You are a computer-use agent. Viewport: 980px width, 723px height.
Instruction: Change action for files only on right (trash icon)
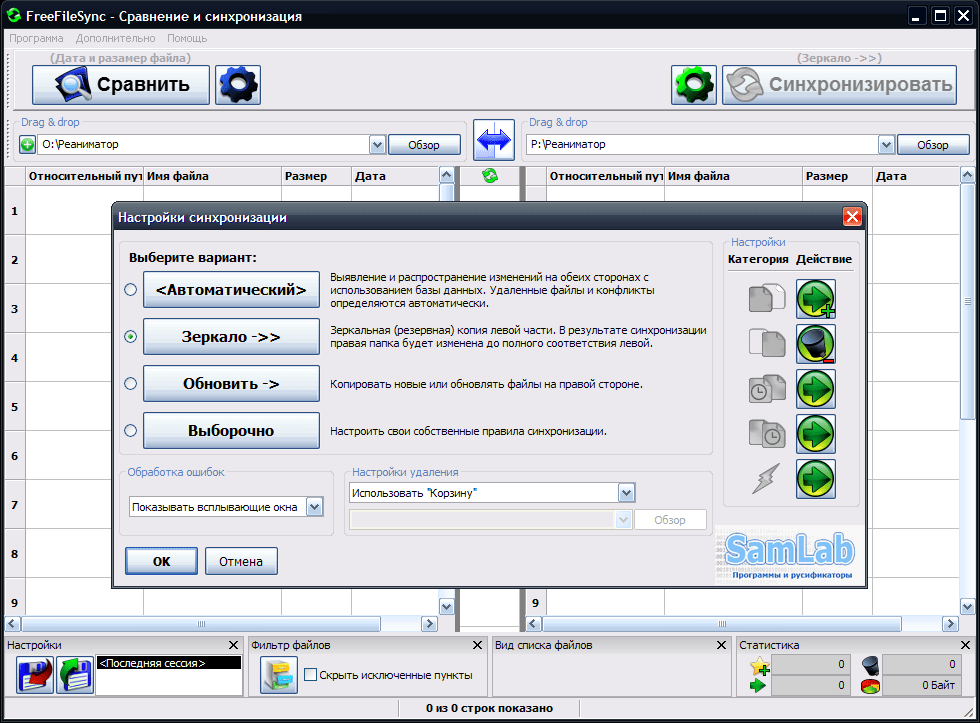(816, 344)
